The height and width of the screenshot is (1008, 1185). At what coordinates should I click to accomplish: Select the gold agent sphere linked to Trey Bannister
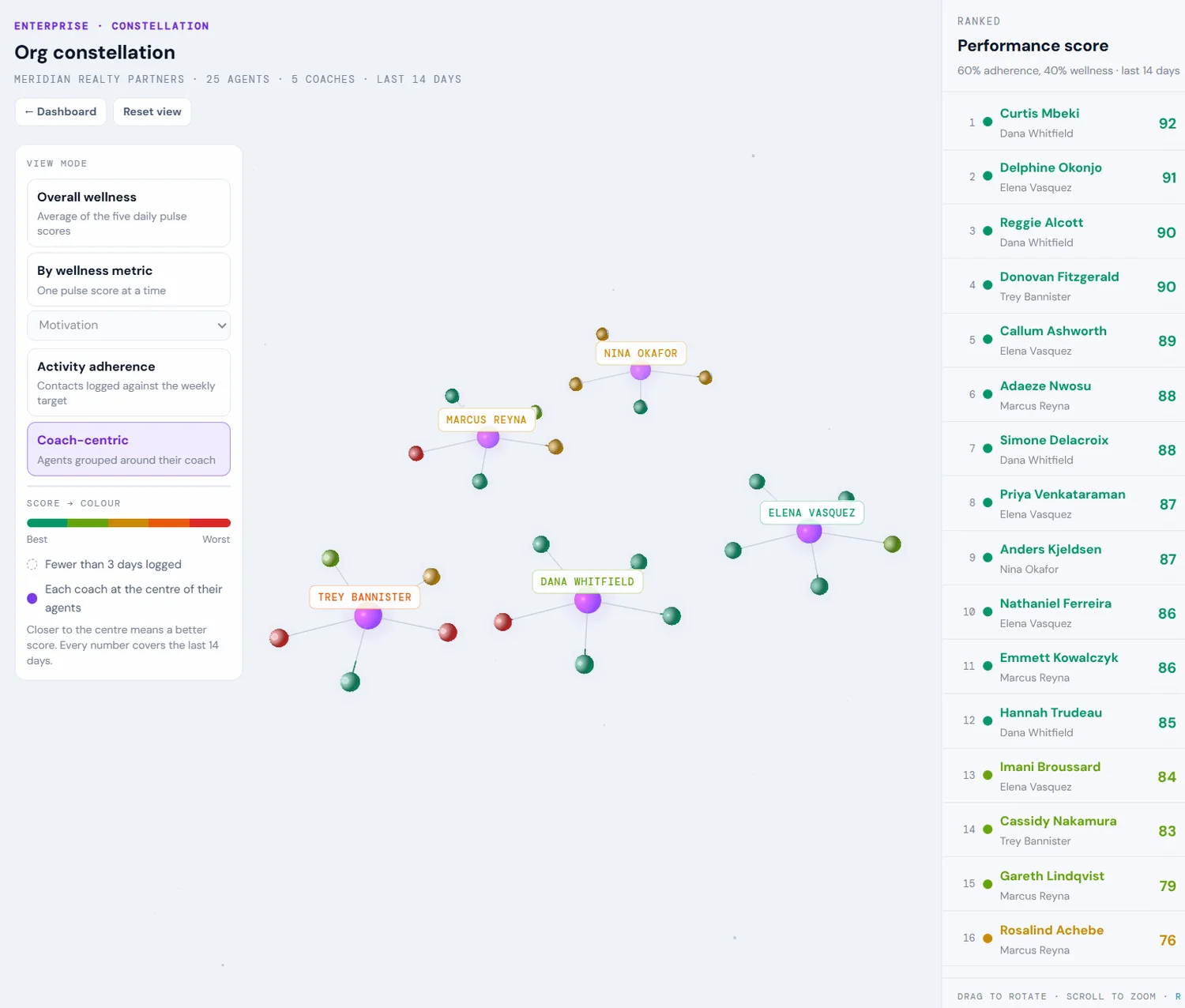click(x=431, y=576)
